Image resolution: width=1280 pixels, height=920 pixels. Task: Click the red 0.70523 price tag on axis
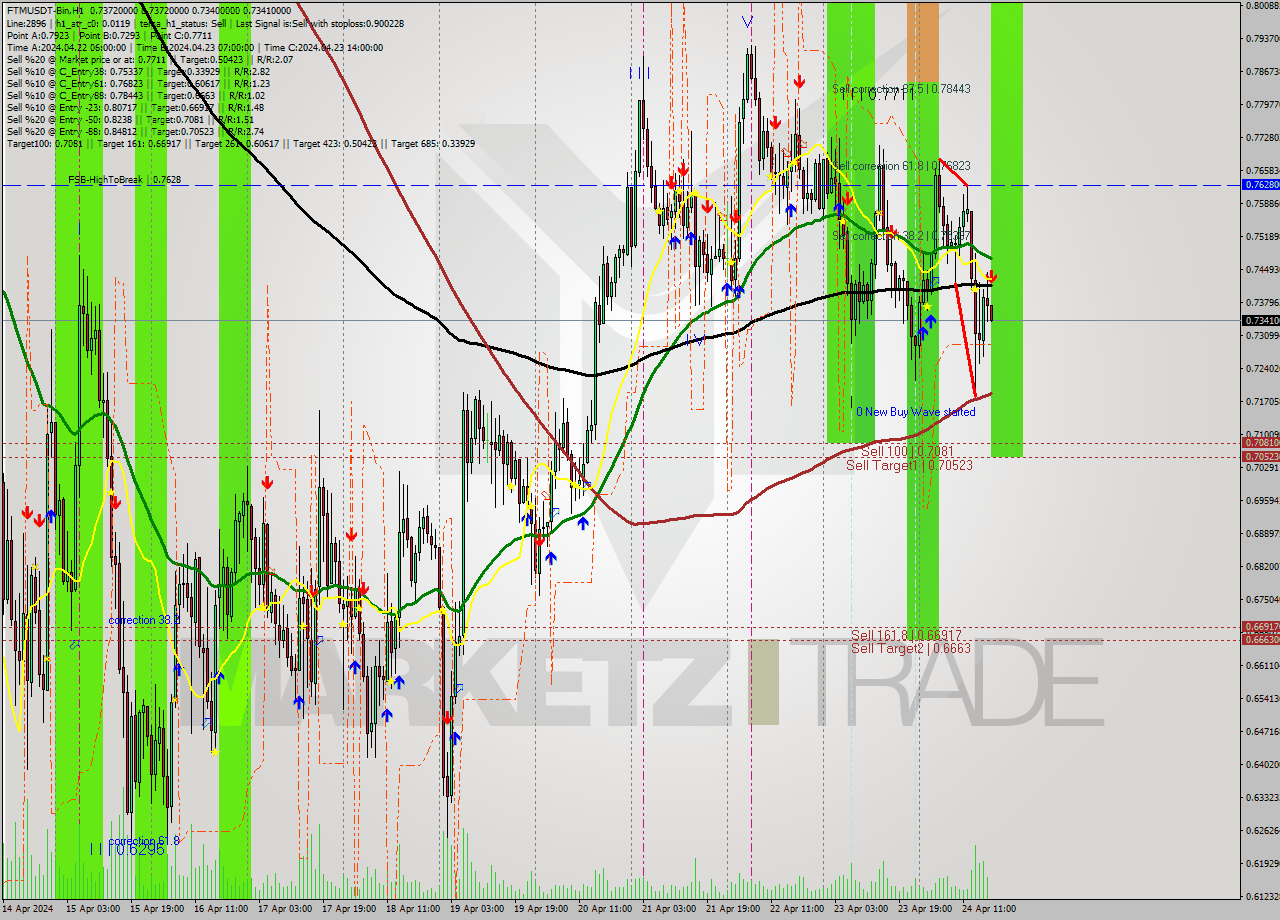pyautogui.click(x=1260, y=456)
